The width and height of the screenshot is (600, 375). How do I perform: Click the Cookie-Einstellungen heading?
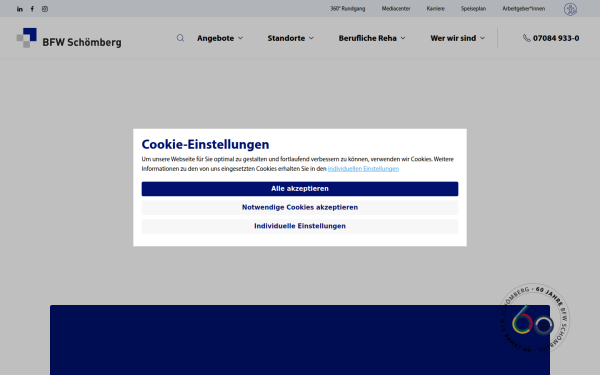(205, 144)
